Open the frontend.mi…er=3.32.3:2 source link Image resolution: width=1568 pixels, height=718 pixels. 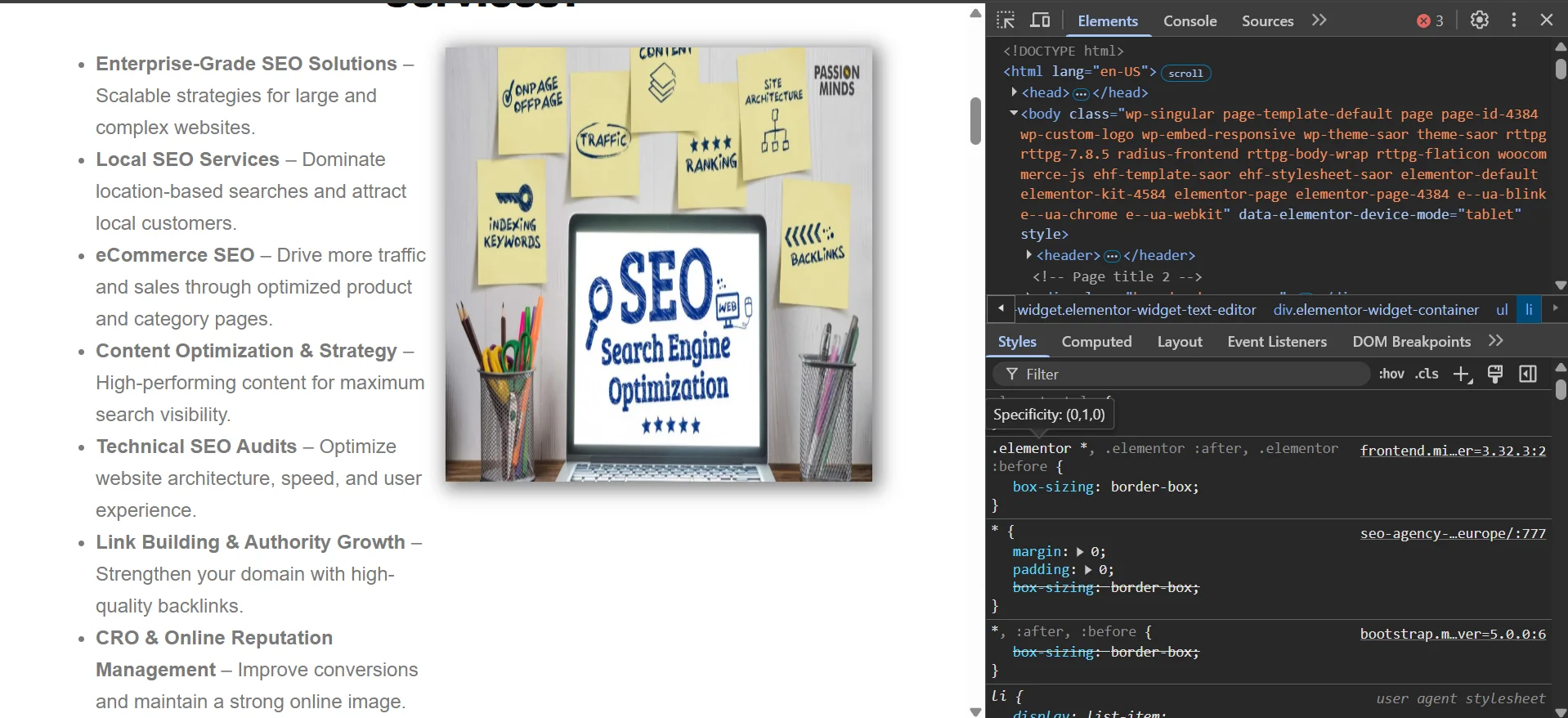click(x=1452, y=451)
